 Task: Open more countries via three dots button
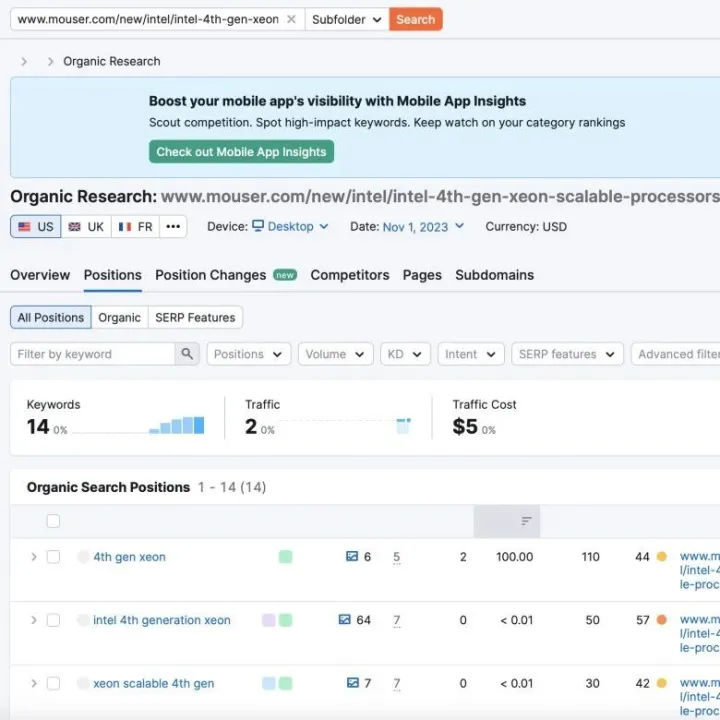(x=173, y=226)
